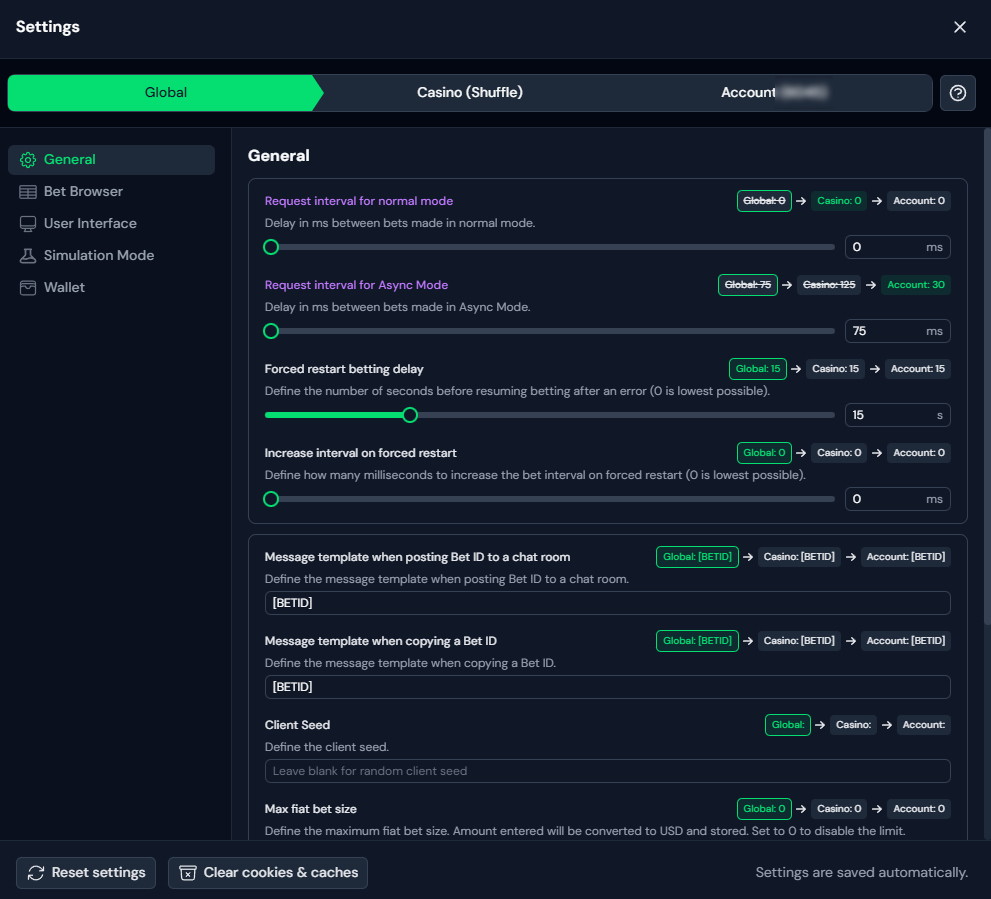Click the General gear icon in sidebar

pos(28,160)
